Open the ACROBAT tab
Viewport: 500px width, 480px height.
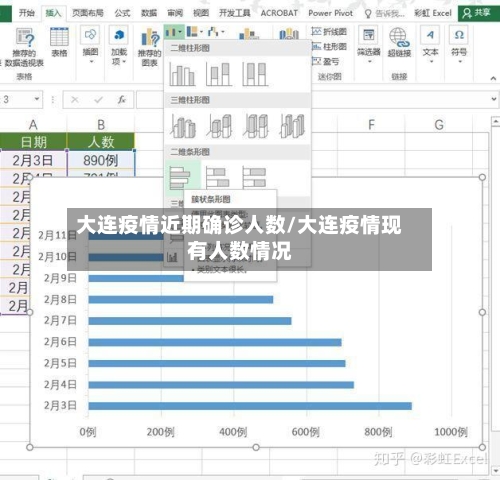tap(279, 13)
